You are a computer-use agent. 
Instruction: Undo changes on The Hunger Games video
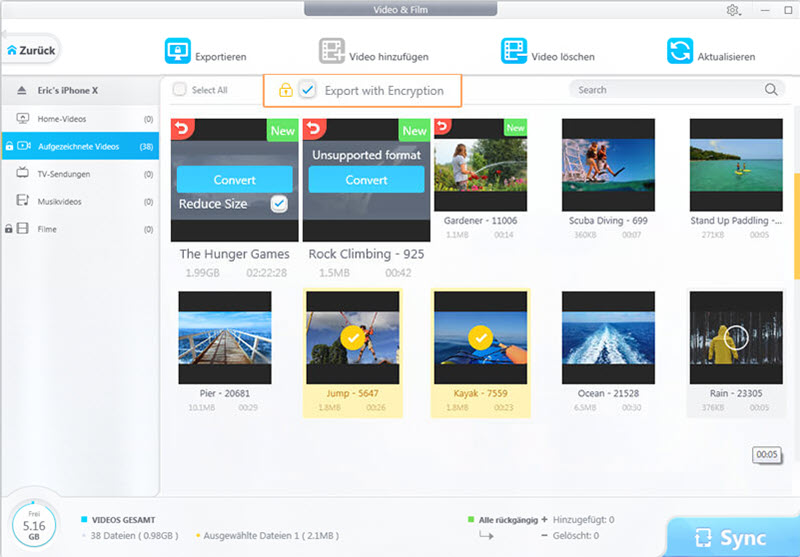point(181,128)
